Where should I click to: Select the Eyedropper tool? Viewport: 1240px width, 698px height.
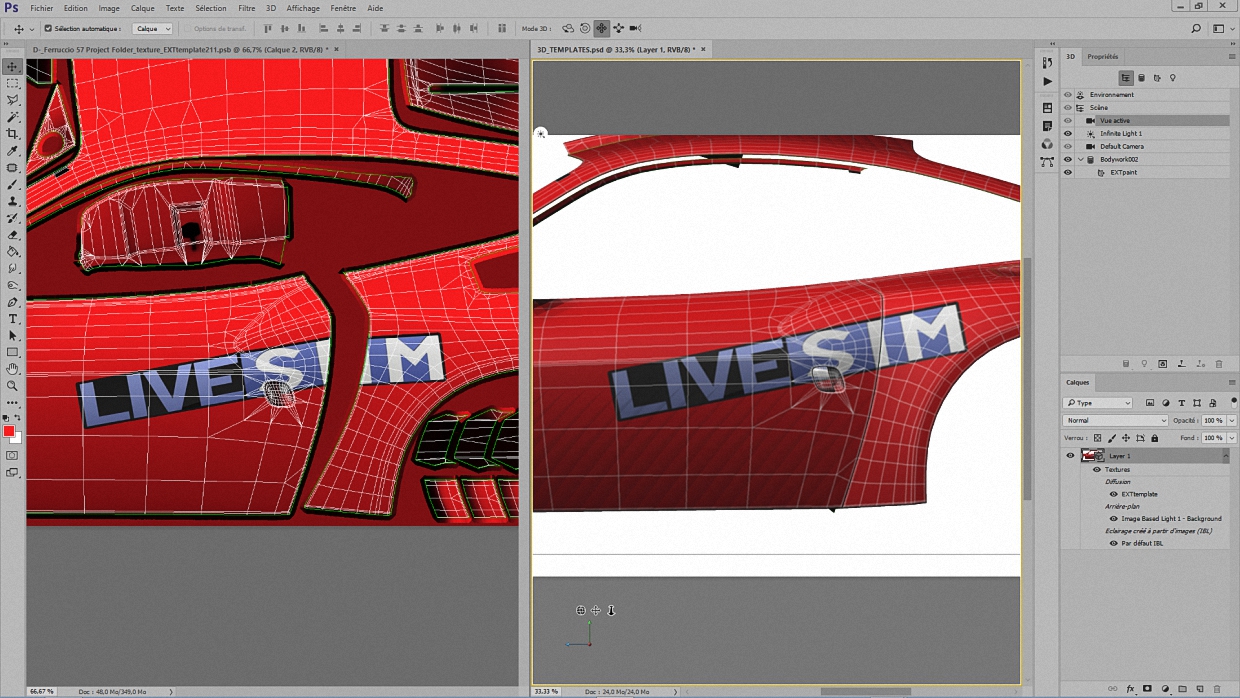point(13,151)
